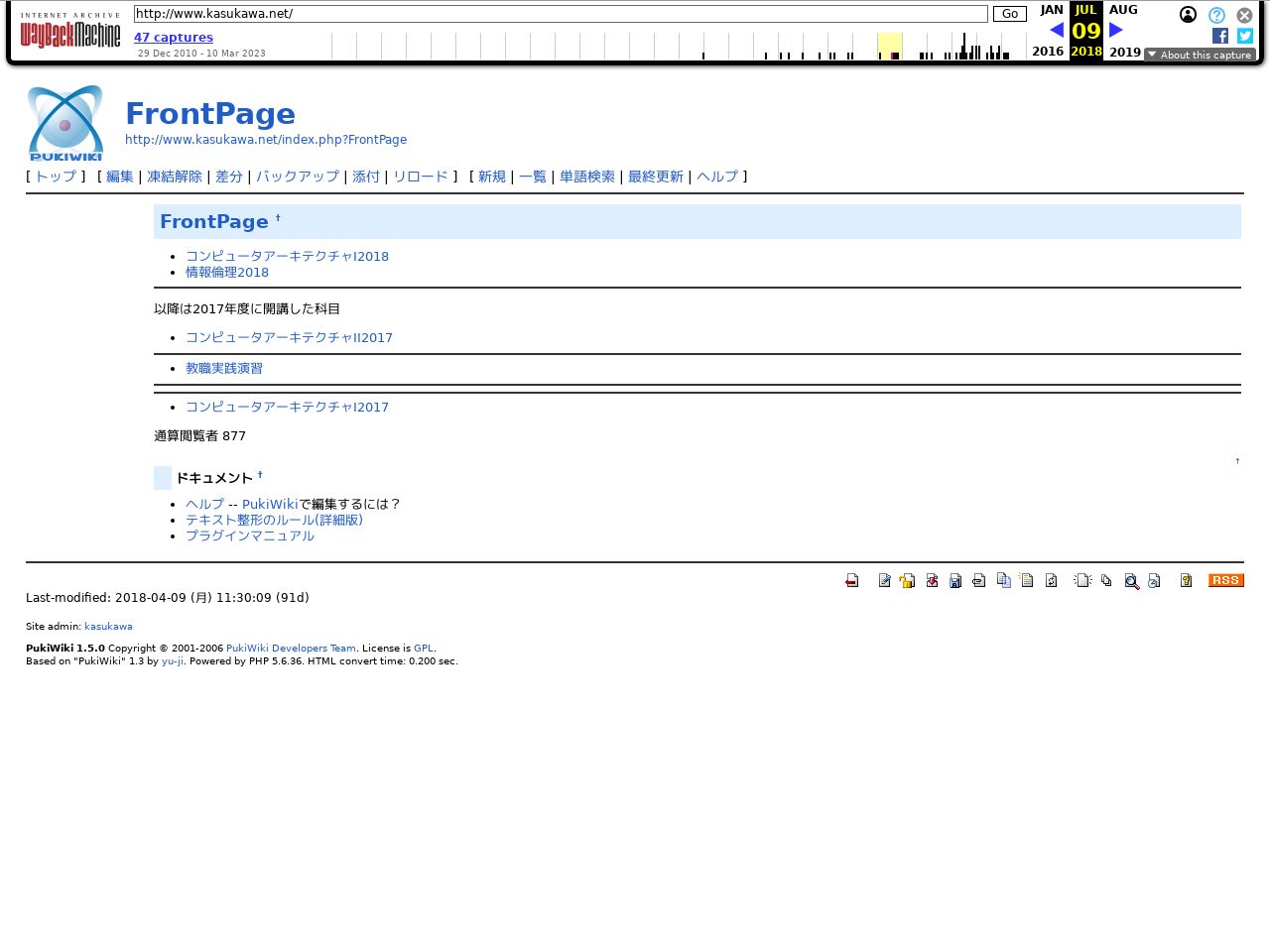Open the 情報倫理2018 link
Image resolution: width=1270 pixels, height=952 pixels.
[227, 272]
